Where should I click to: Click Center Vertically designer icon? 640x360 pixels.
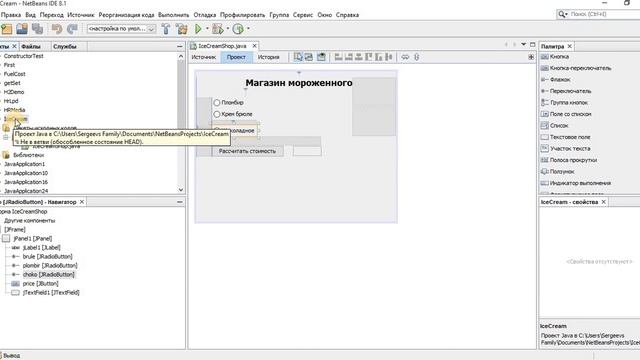(389, 57)
